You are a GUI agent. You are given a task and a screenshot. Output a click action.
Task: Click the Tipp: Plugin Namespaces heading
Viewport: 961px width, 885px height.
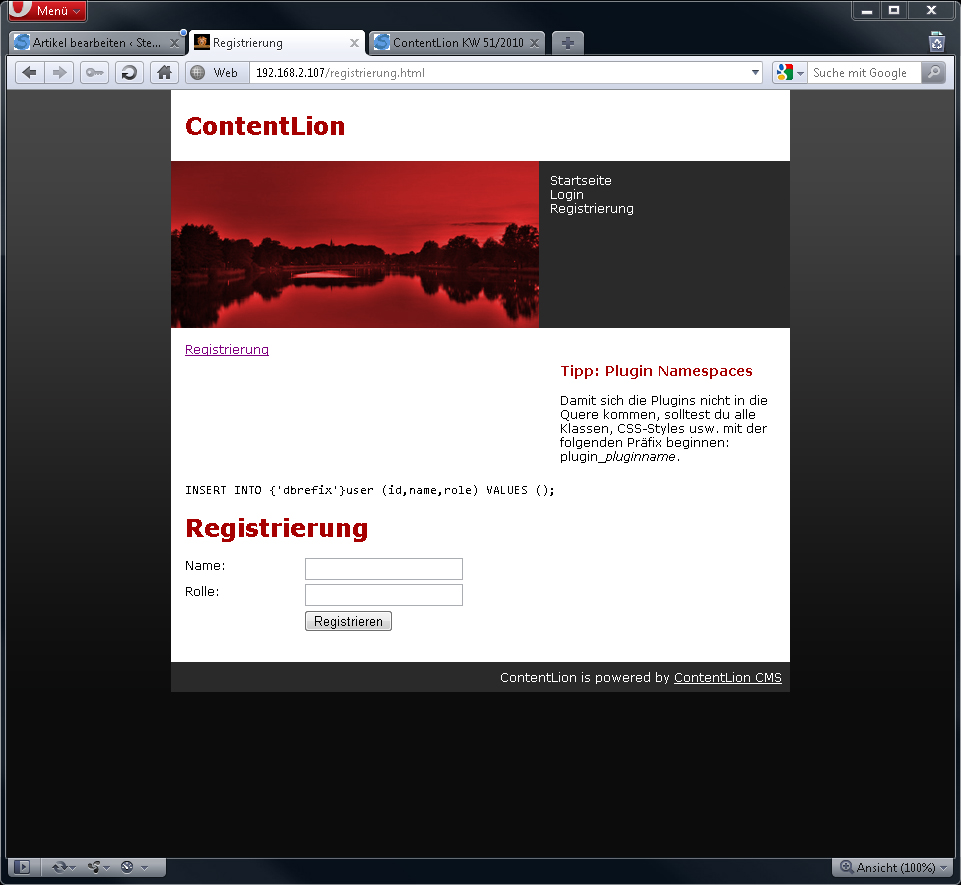[x=656, y=371]
